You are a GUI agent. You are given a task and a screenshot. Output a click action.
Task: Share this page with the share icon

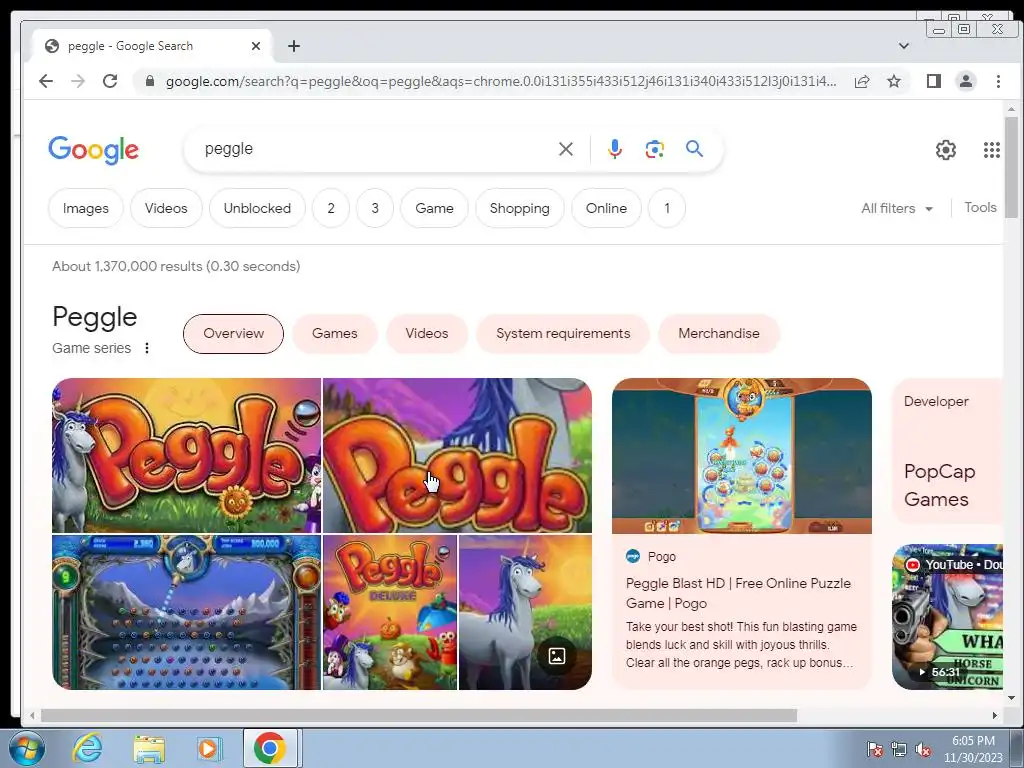point(862,81)
